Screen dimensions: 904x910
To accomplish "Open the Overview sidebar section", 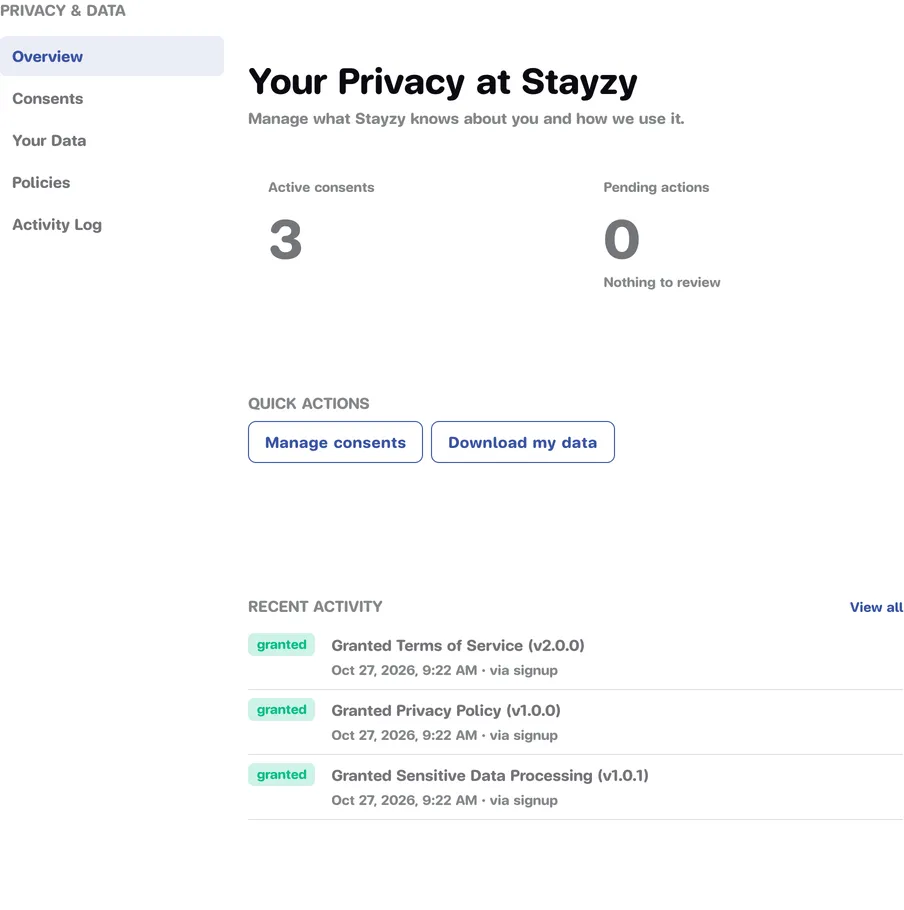I will (x=111, y=56).
